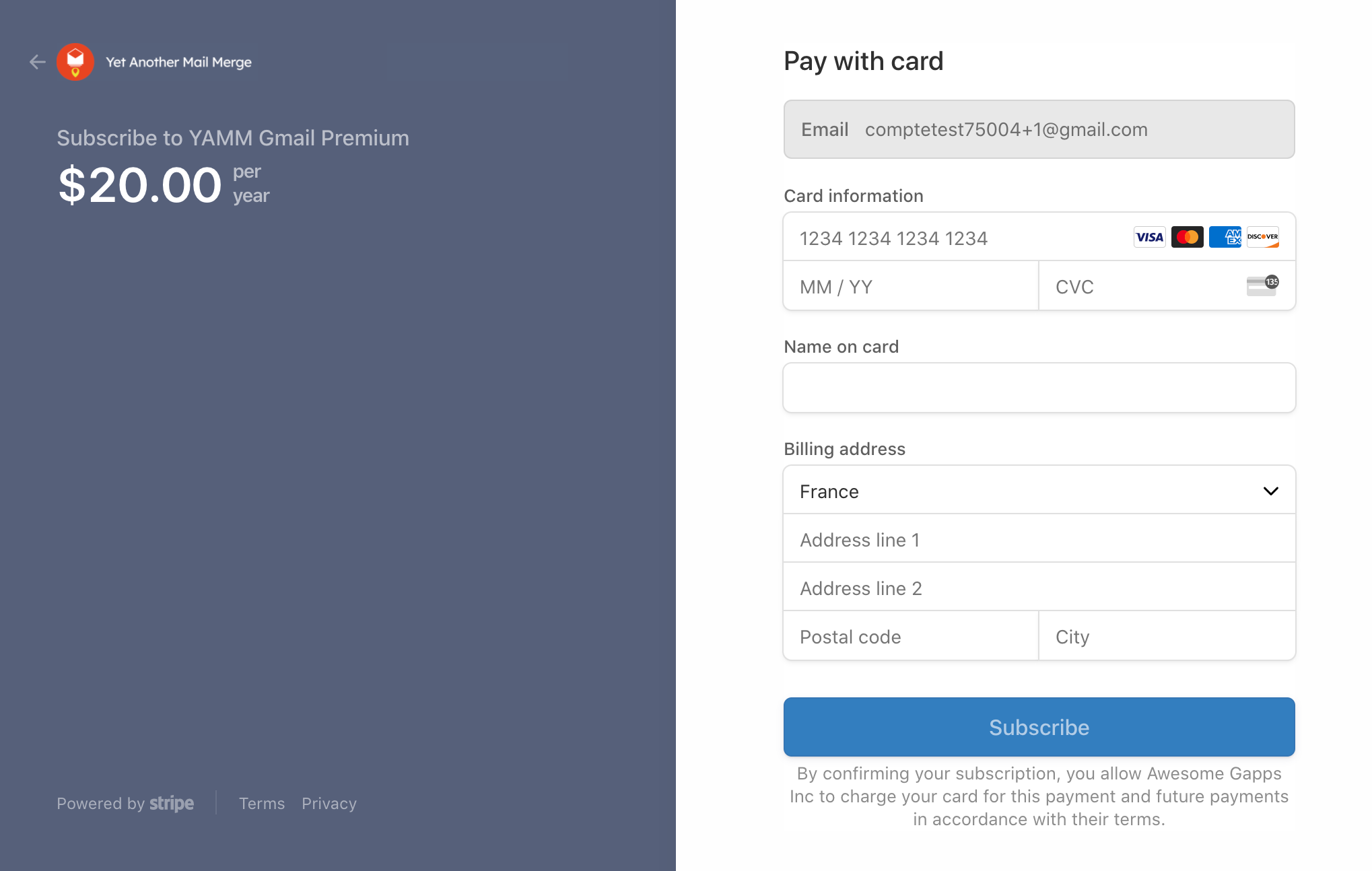
Task: Click the Stripe logo text
Action: pyautogui.click(x=172, y=804)
